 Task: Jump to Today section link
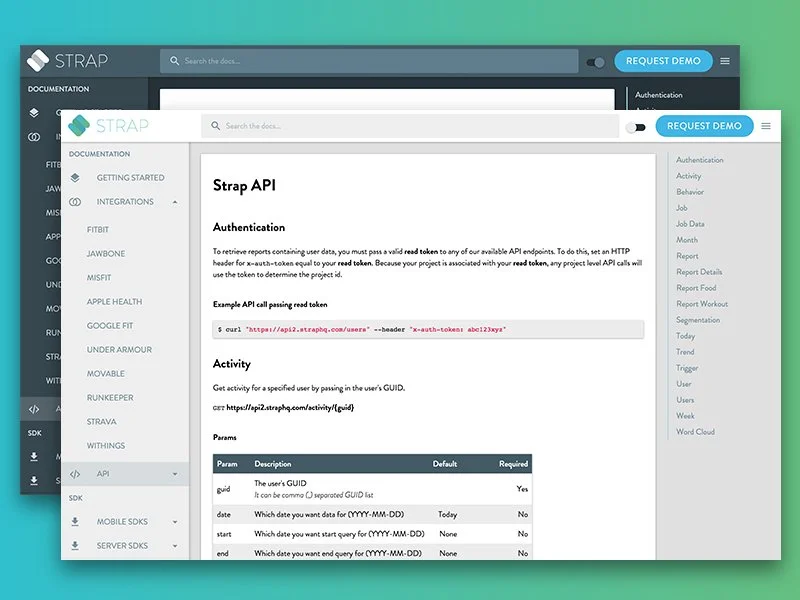(685, 336)
